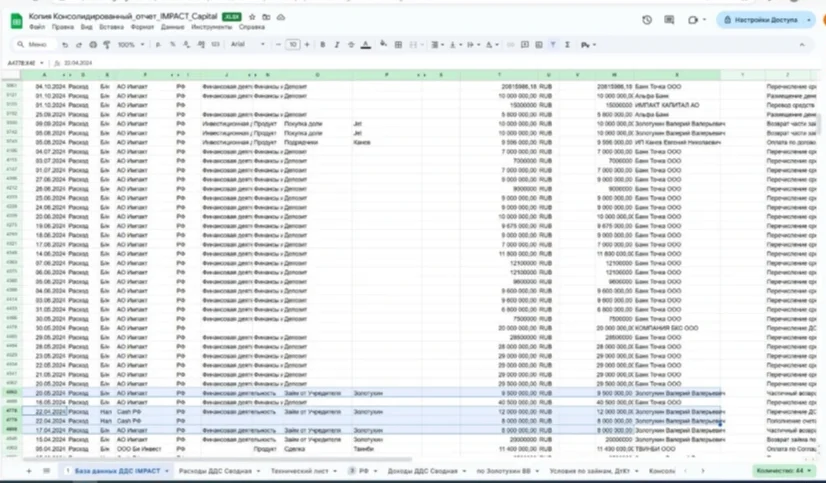Undo the last action
The image size is (826, 483).
(65, 45)
